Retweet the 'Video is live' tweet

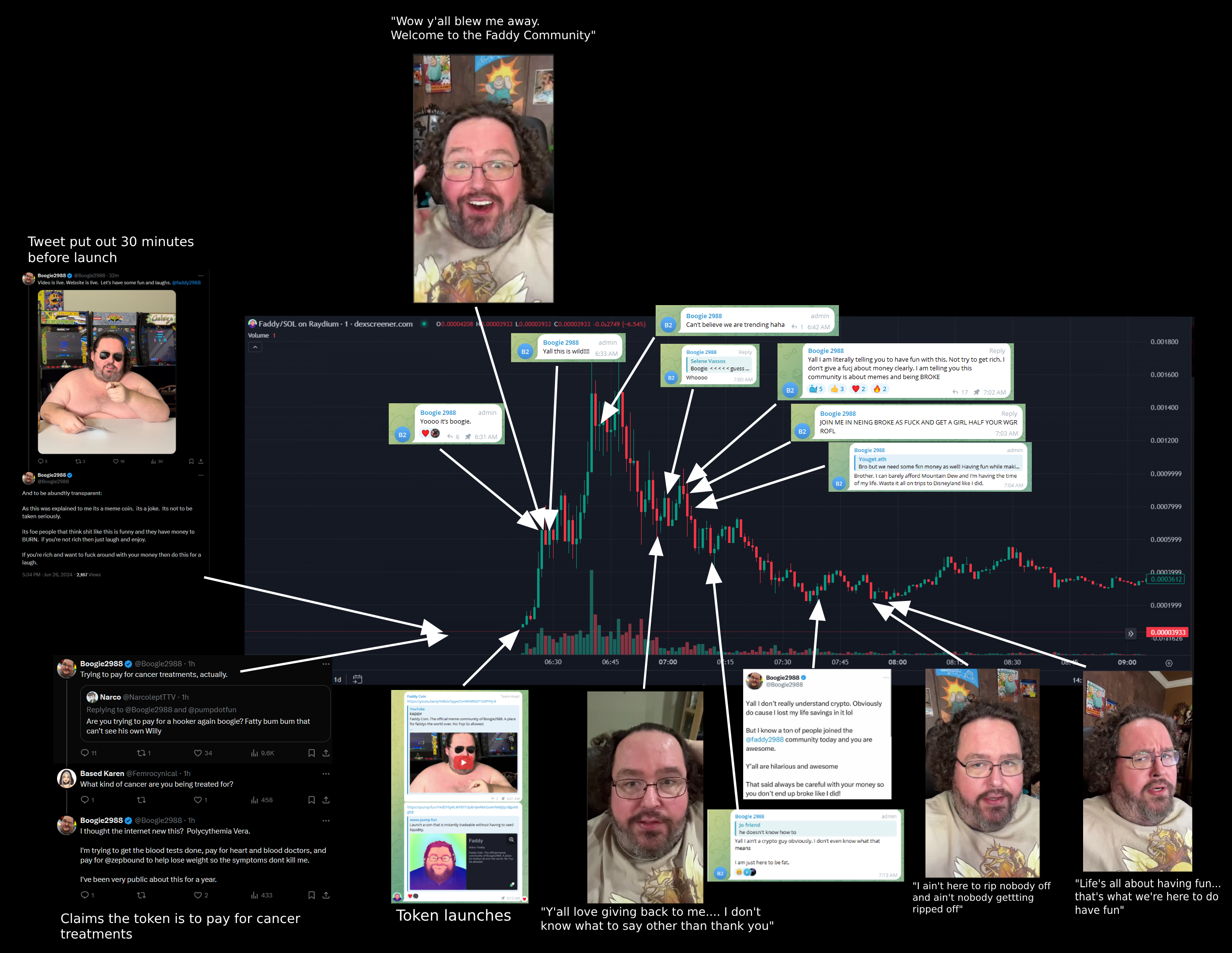point(78,462)
